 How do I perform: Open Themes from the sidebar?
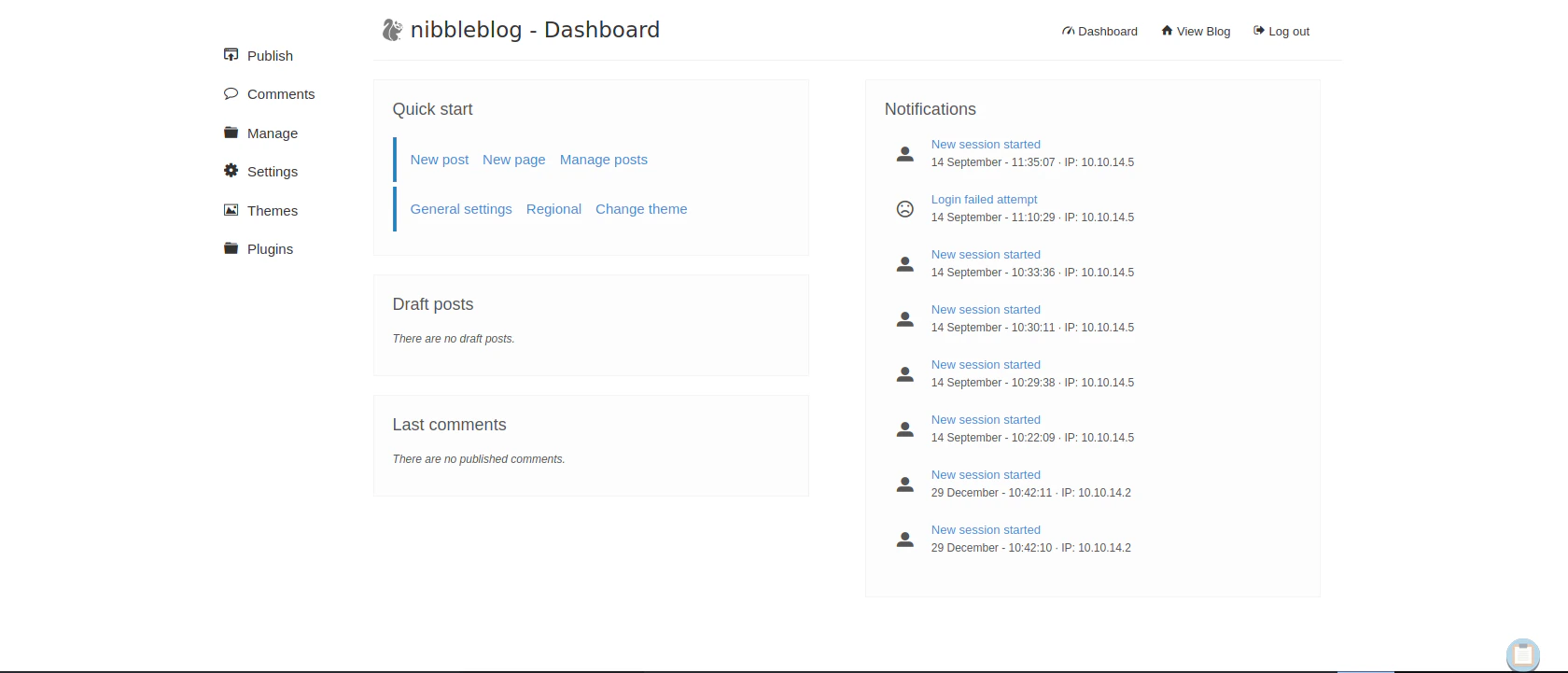pyautogui.click(x=273, y=211)
